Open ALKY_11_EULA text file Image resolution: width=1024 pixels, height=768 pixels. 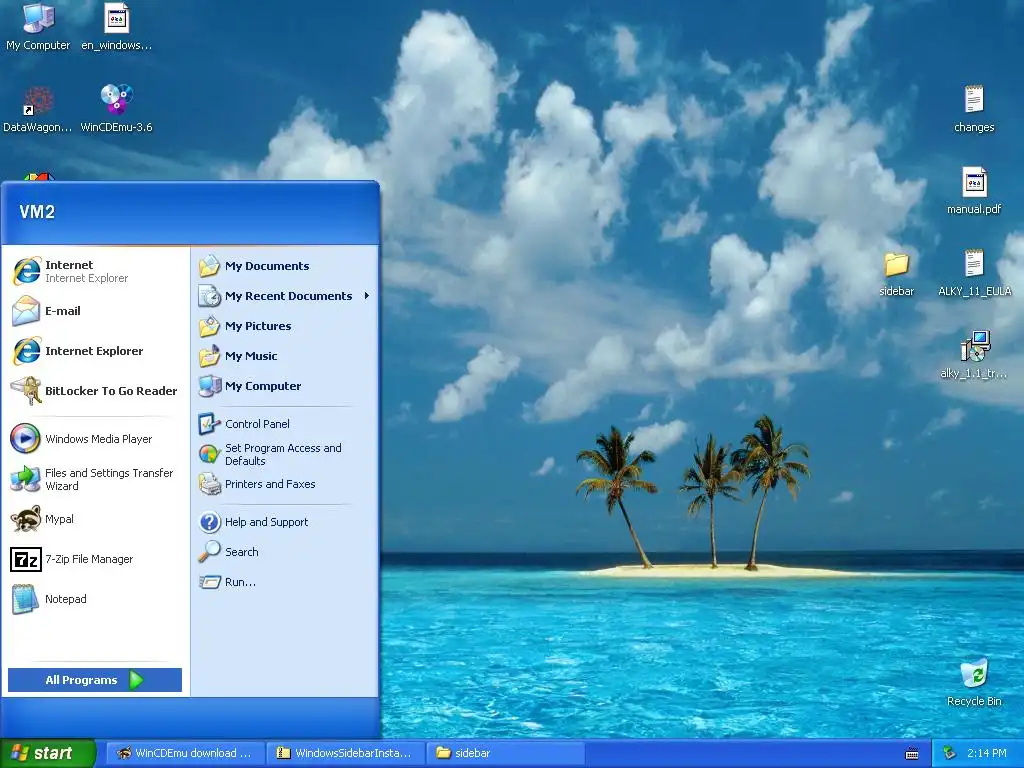974,273
